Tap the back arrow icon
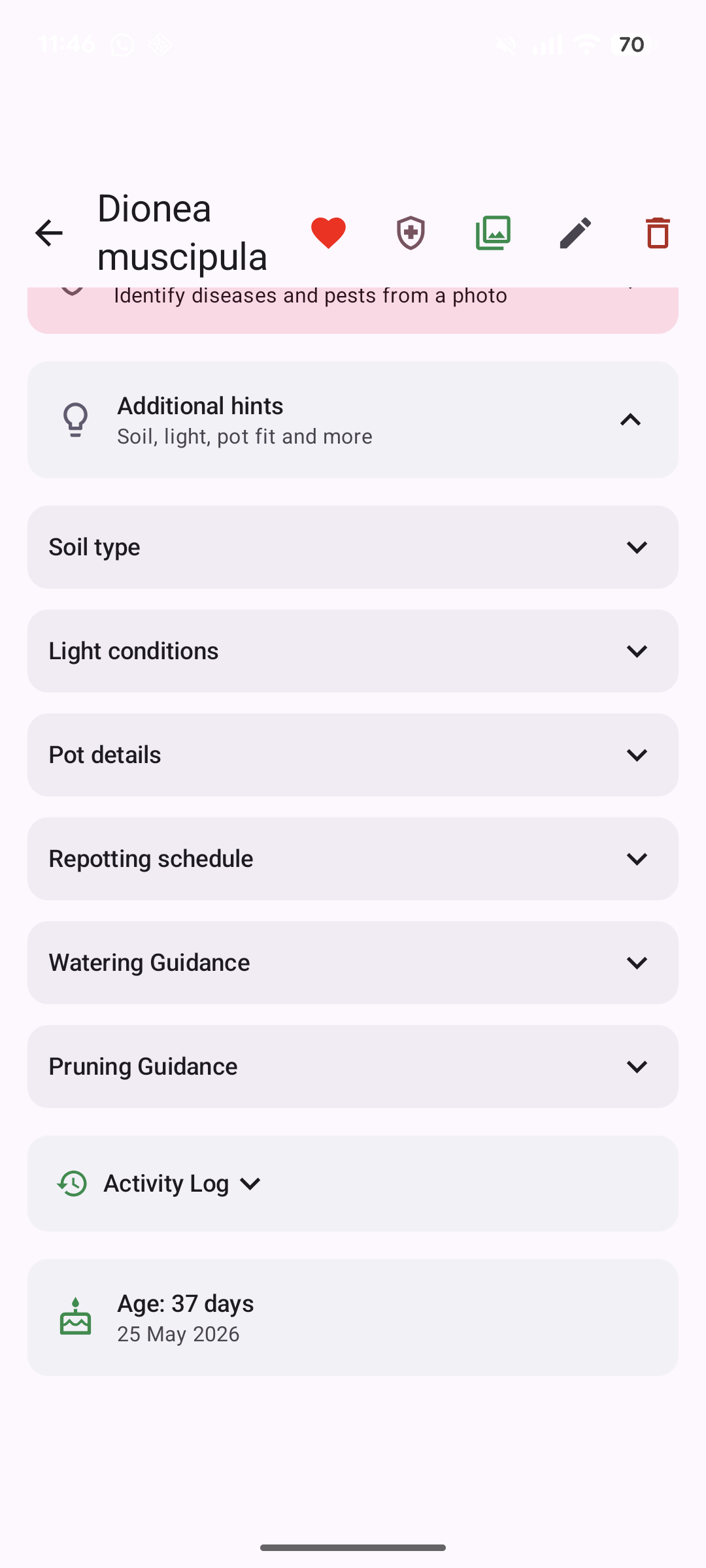706x1568 pixels. (49, 233)
